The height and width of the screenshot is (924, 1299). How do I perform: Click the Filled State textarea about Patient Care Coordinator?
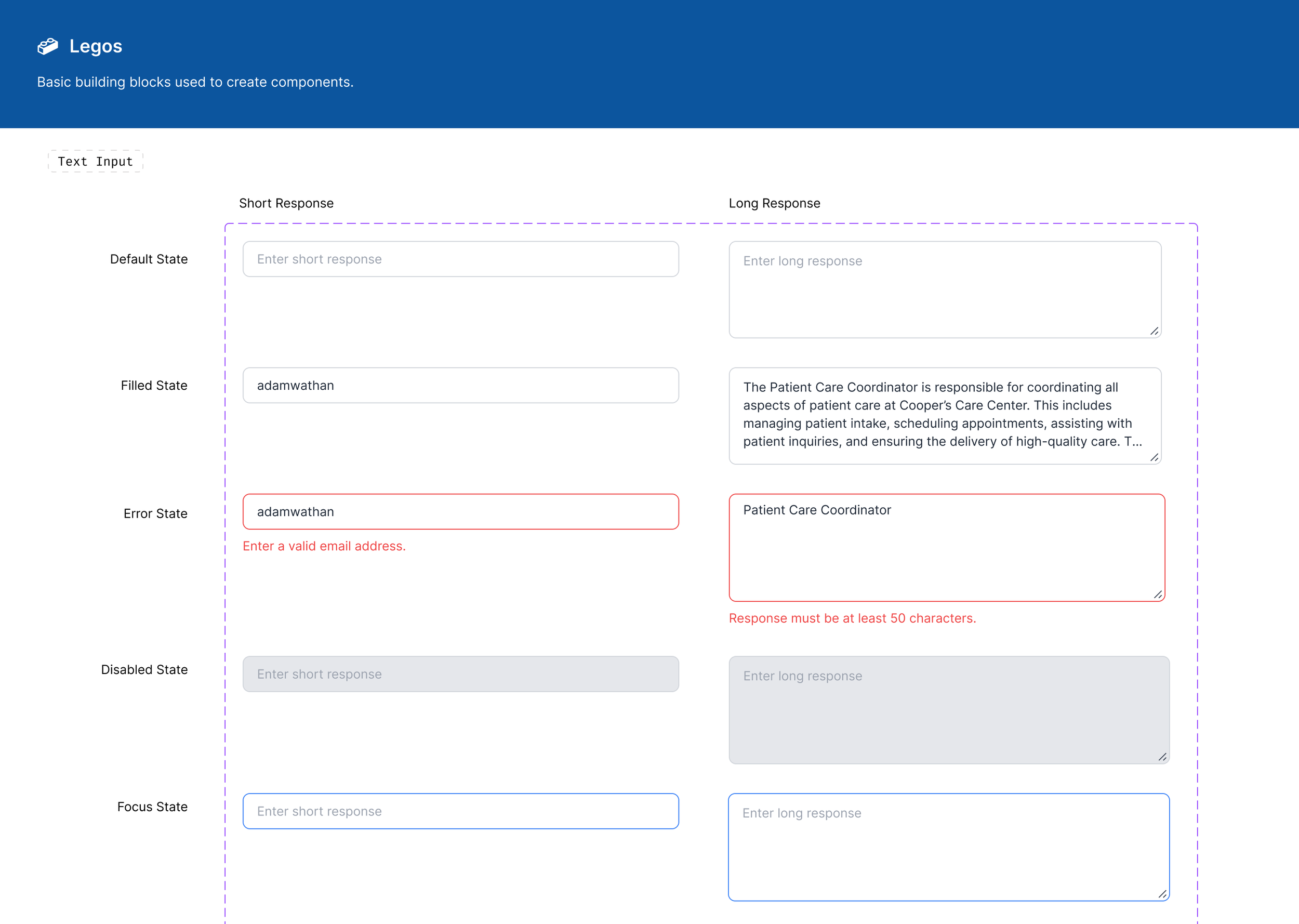click(x=945, y=416)
